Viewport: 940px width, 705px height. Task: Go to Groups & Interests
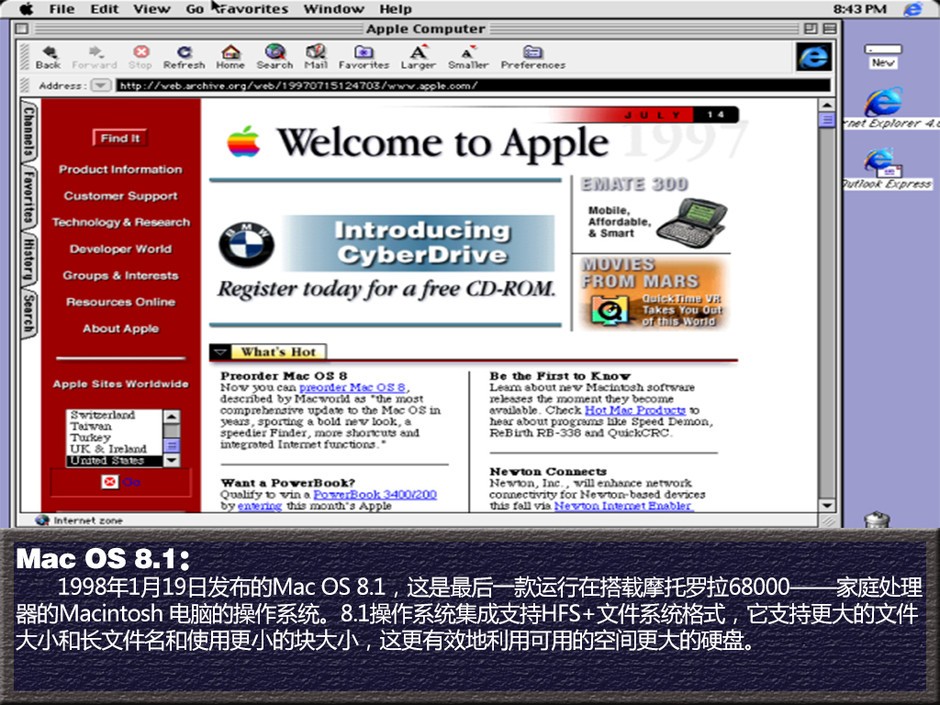point(120,276)
